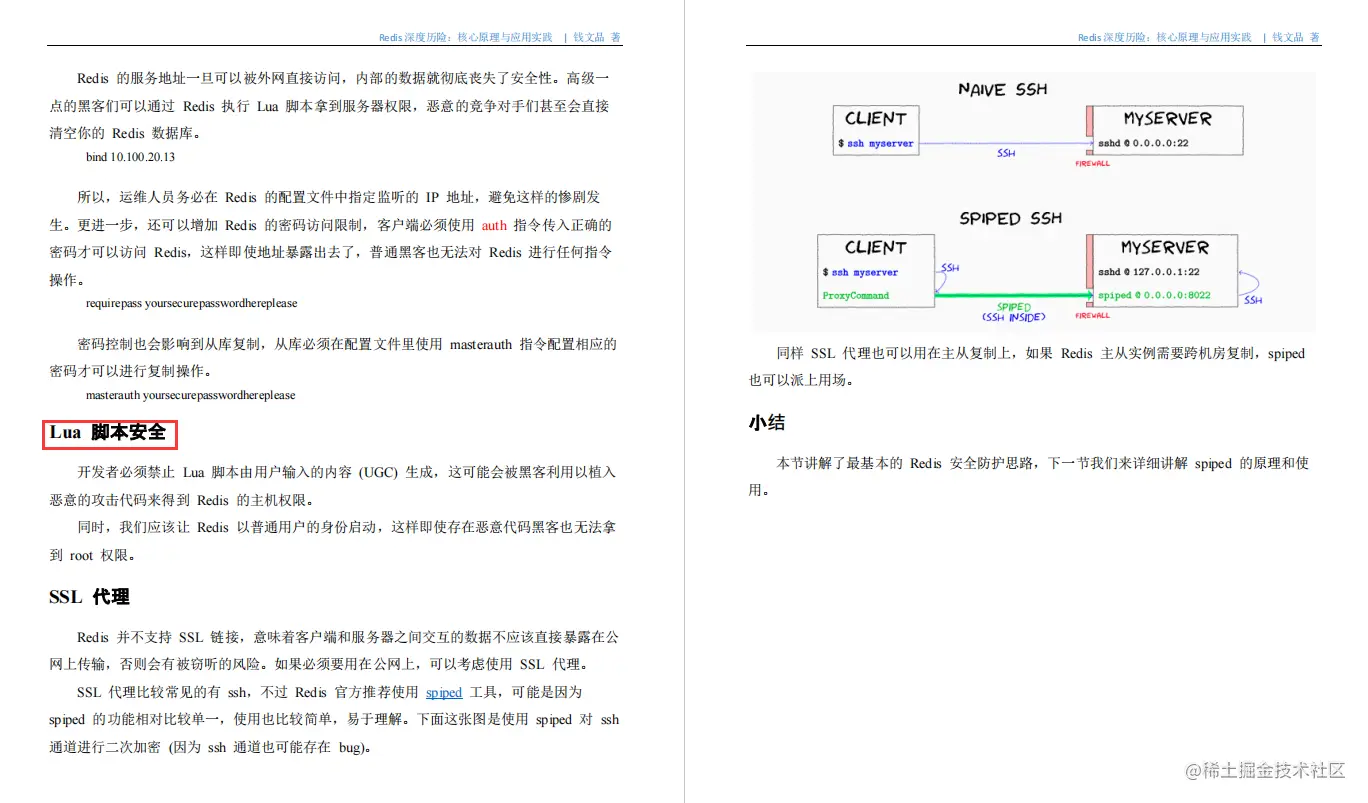
Task: Click the CLIENT box in the NAIVE SSH diagram
Action: point(875,129)
